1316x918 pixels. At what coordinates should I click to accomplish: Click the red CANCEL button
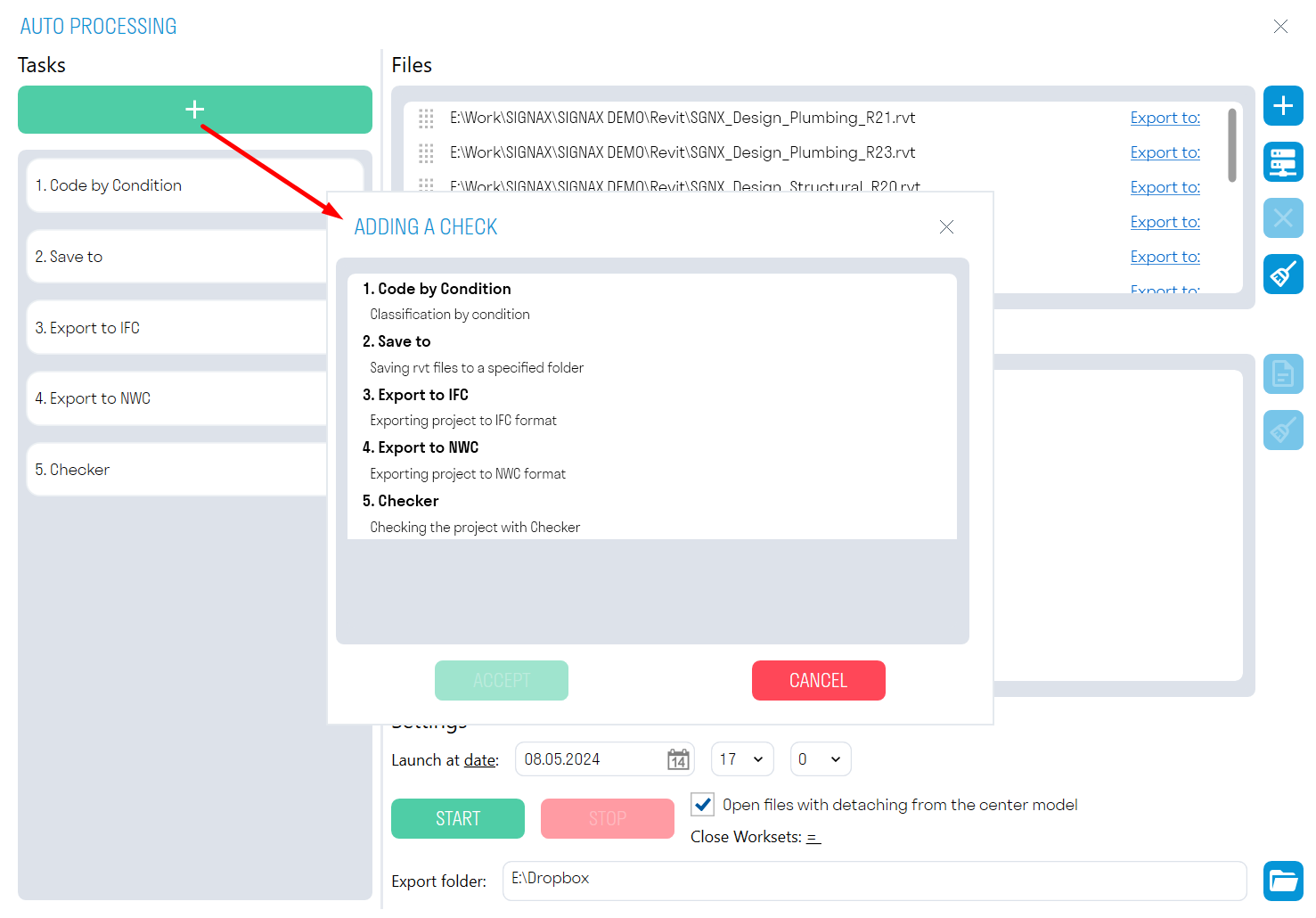pyautogui.click(x=819, y=681)
